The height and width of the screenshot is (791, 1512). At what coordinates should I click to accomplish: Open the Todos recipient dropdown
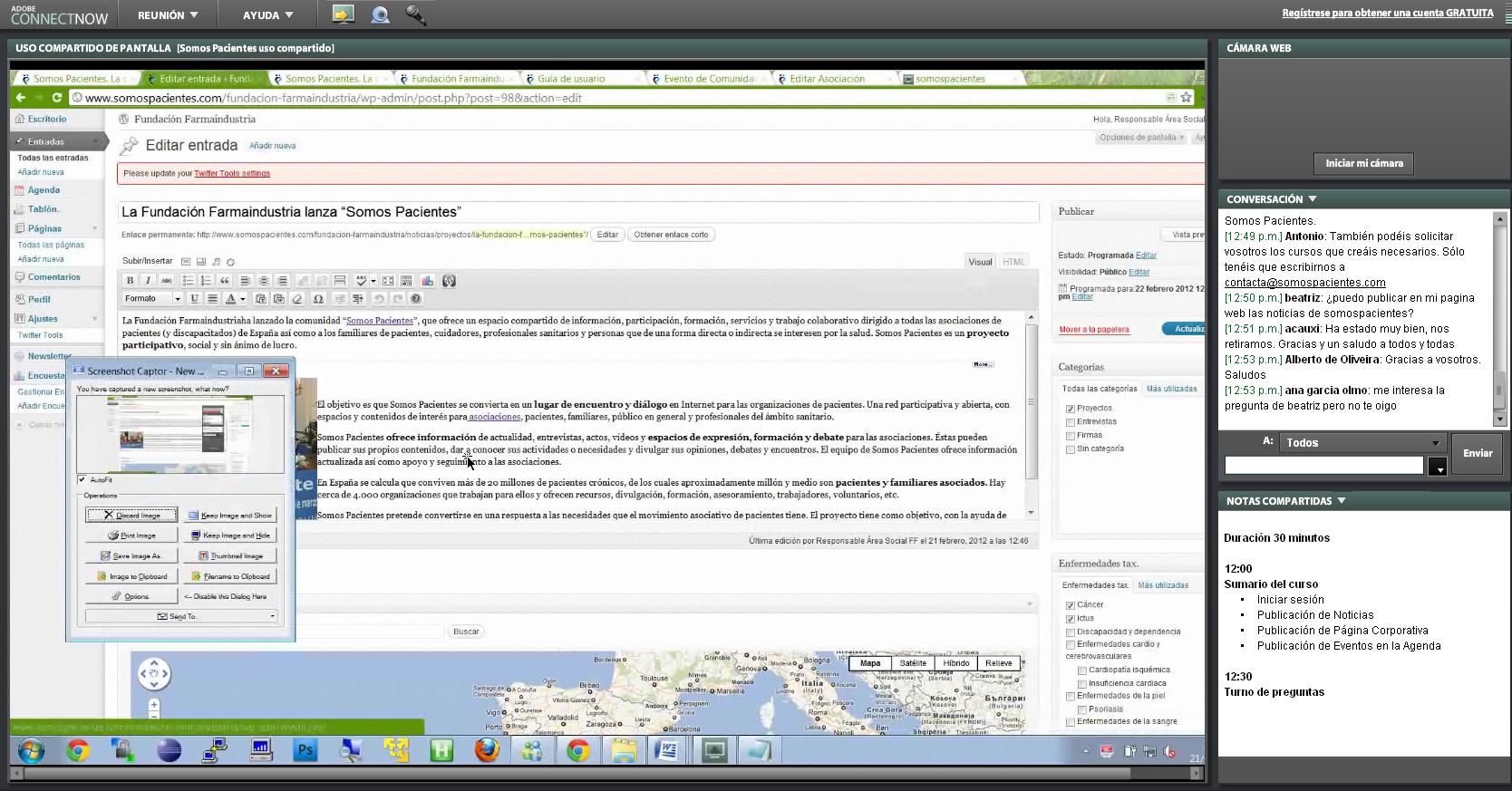1362,443
